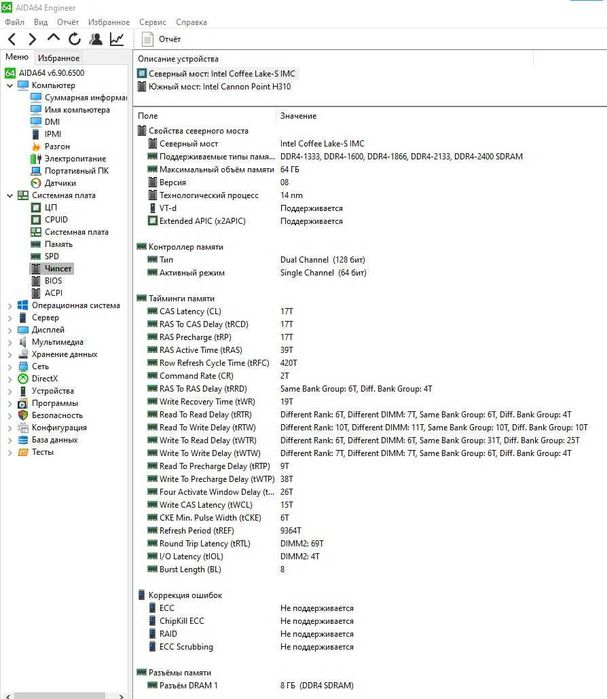The height and width of the screenshot is (699, 607).
Task: Expand the Сервер tree node
Action: [x=10, y=317]
